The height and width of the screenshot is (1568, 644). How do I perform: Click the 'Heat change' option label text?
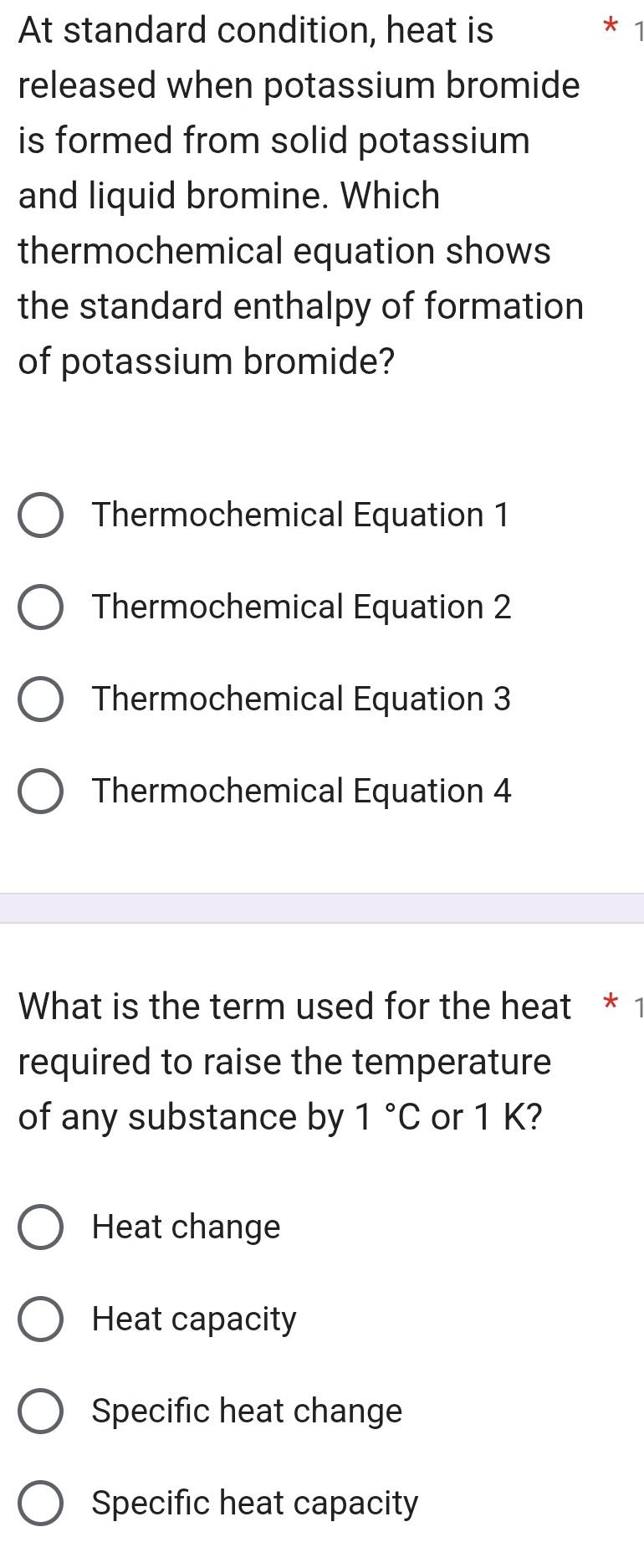pyautogui.click(x=186, y=1227)
